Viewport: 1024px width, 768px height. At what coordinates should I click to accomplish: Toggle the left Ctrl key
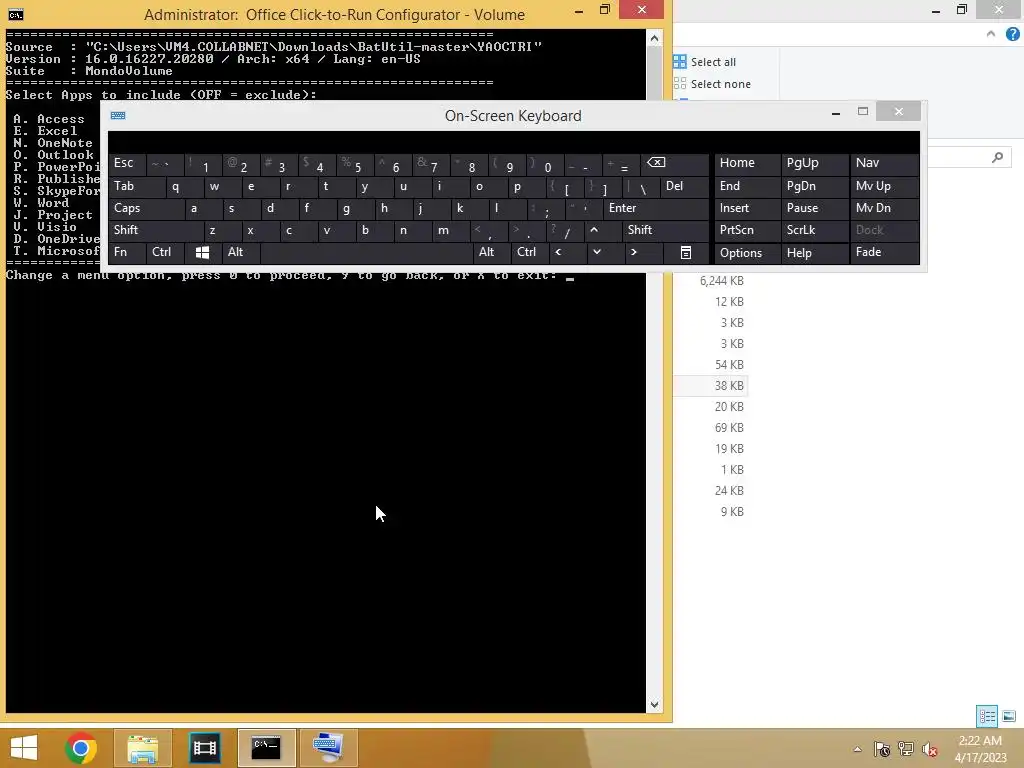click(165, 252)
